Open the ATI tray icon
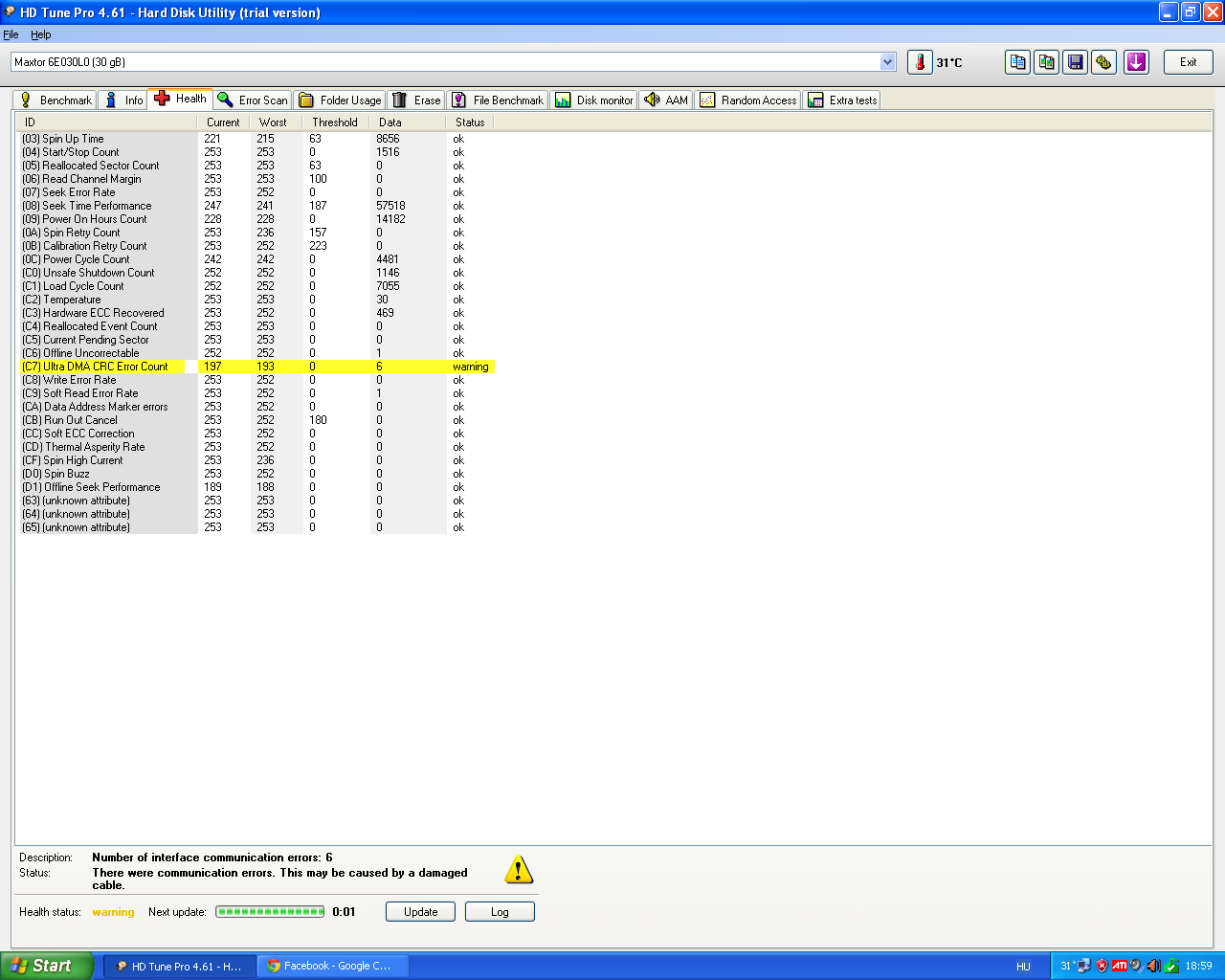This screenshot has width=1225, height=980. pos(1119,966)
